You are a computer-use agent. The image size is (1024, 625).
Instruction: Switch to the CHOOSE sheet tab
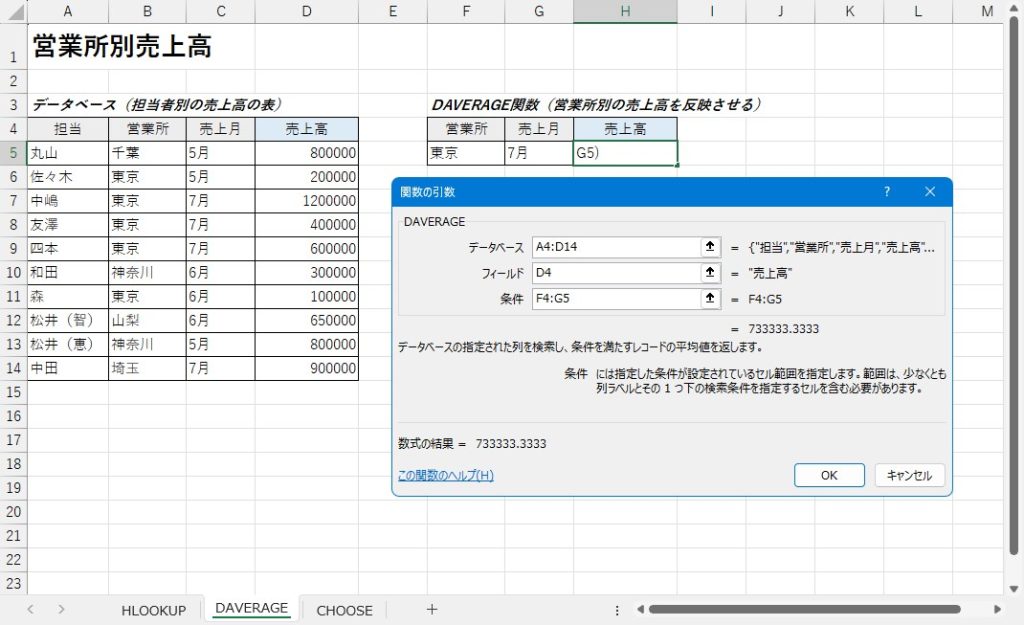(x=344, y=610)
